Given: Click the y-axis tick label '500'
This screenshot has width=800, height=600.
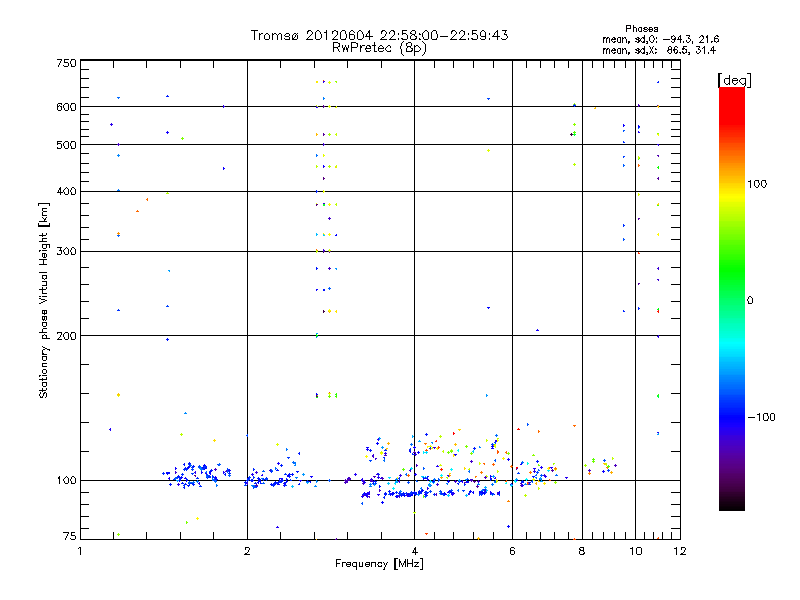Looking at the screenshot, I should coord(67,145).
